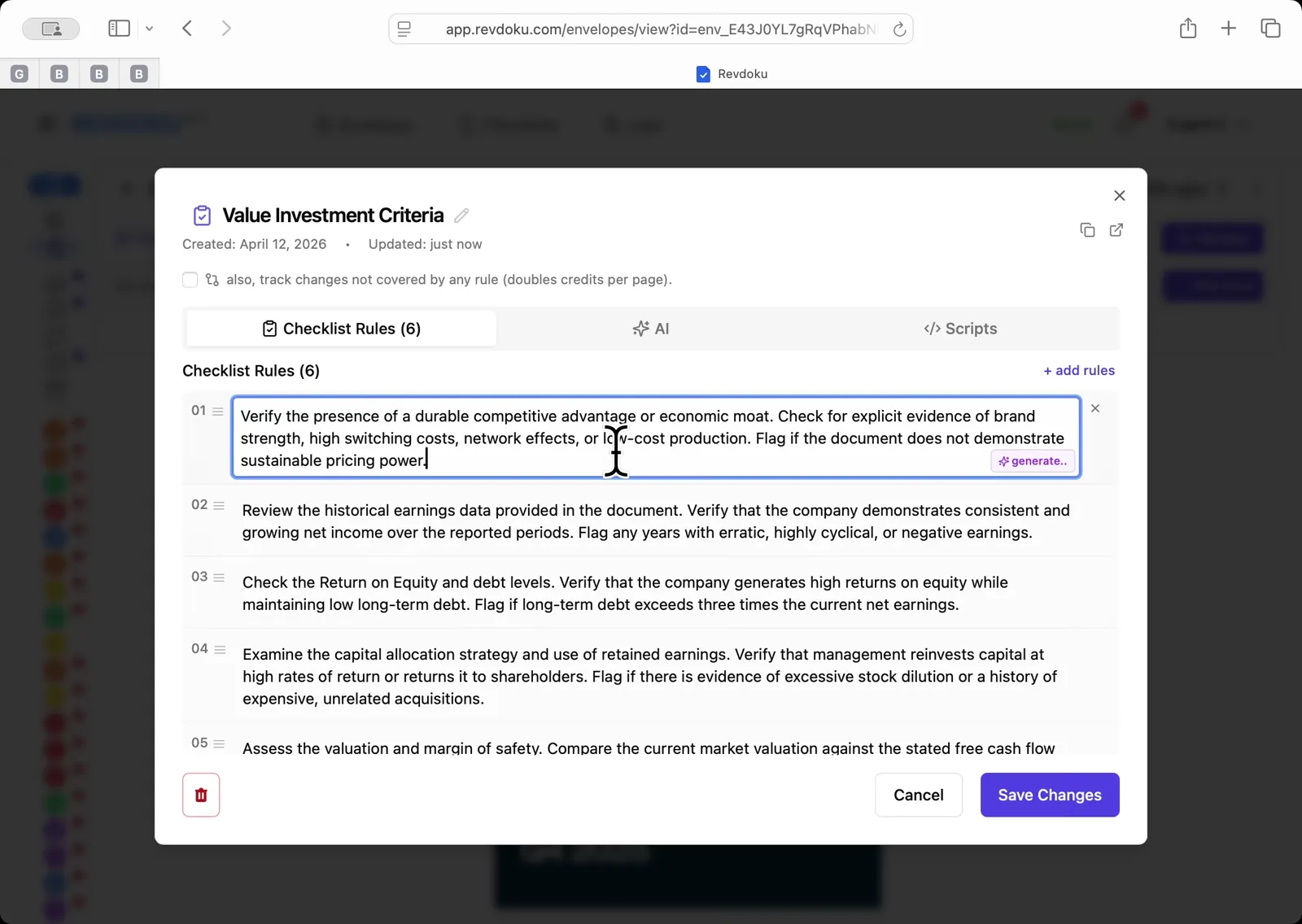This screenshot has height=924, width=1302.
Task: Click the generate.. sparkle button in rule 01
Action: [1032, 461]
